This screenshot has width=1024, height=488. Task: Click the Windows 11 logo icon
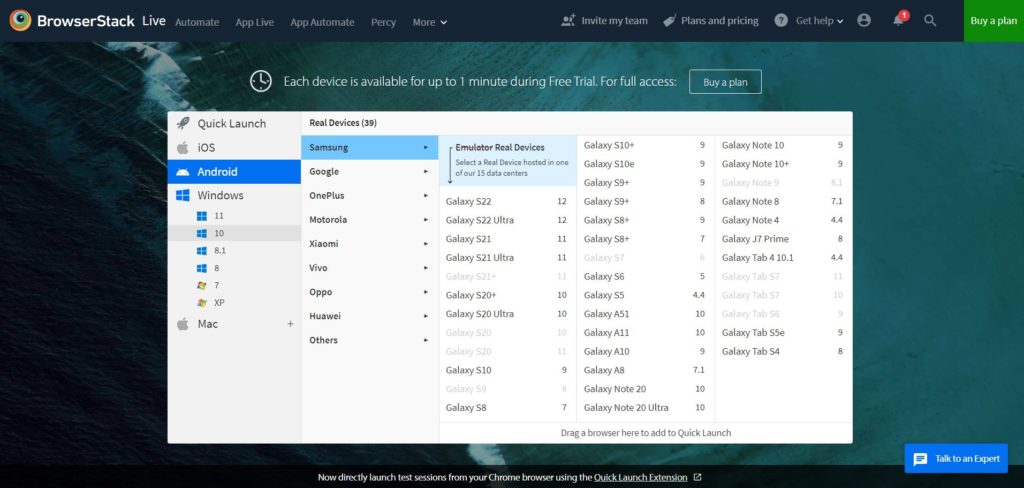pyautogui.click(x=202, y=216)
